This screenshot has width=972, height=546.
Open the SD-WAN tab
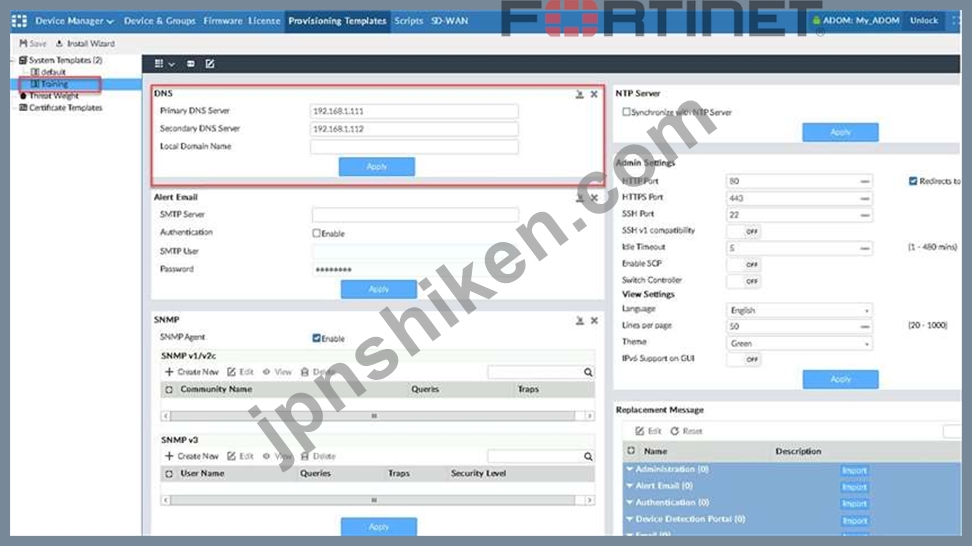449,20
